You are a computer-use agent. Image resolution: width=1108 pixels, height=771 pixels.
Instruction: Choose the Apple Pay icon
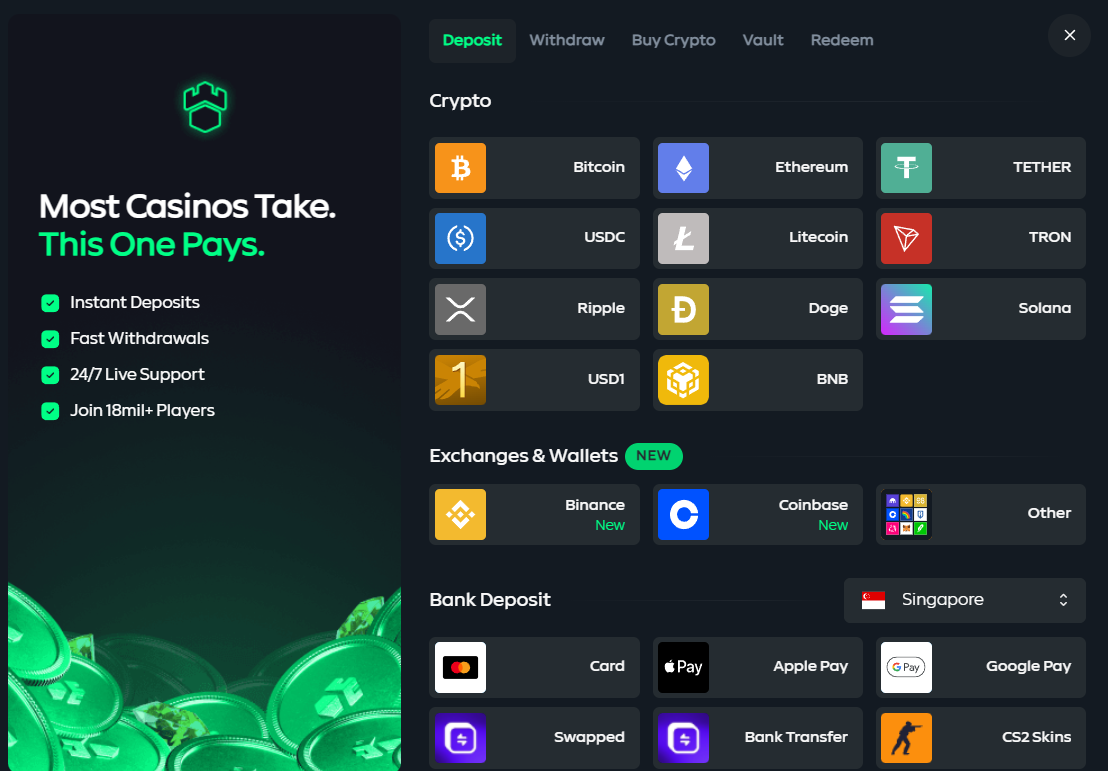(683, 667)
